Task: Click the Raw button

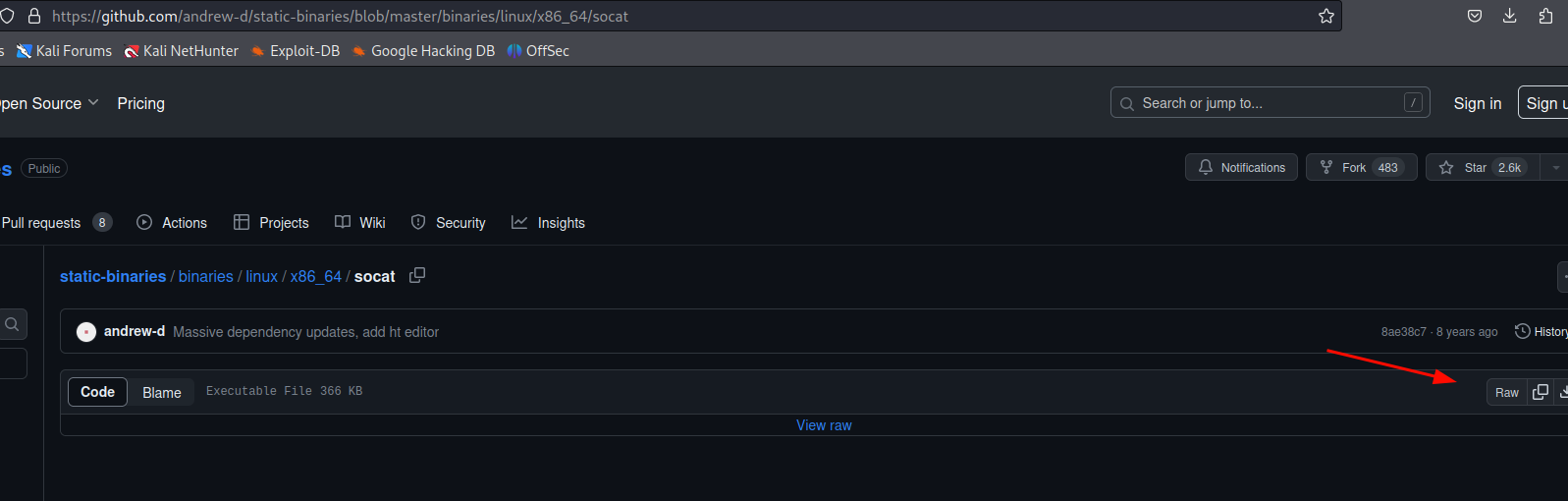Action: coord(1506,392)
